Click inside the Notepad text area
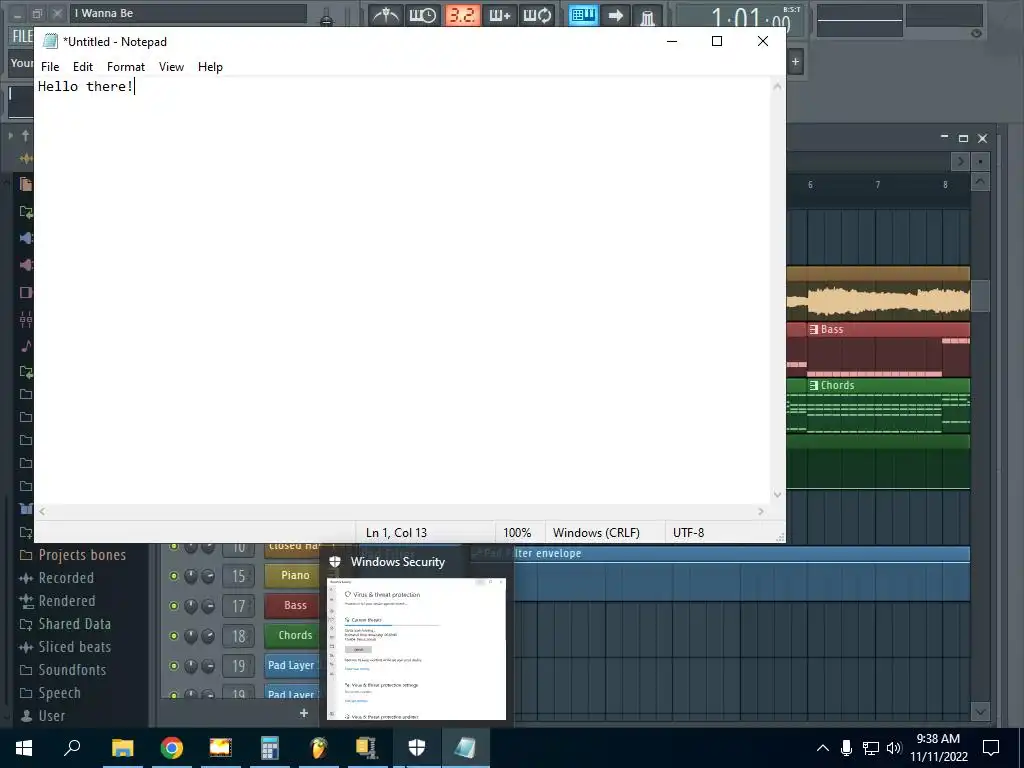The width and height of the screenshot is (1024, 768). click(x=402, y=291)
